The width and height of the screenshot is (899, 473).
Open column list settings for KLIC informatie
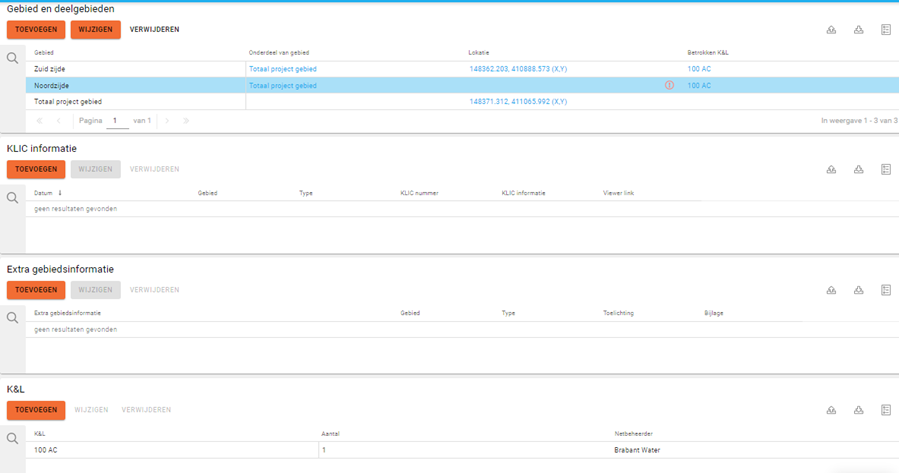[x=886, y=170]
